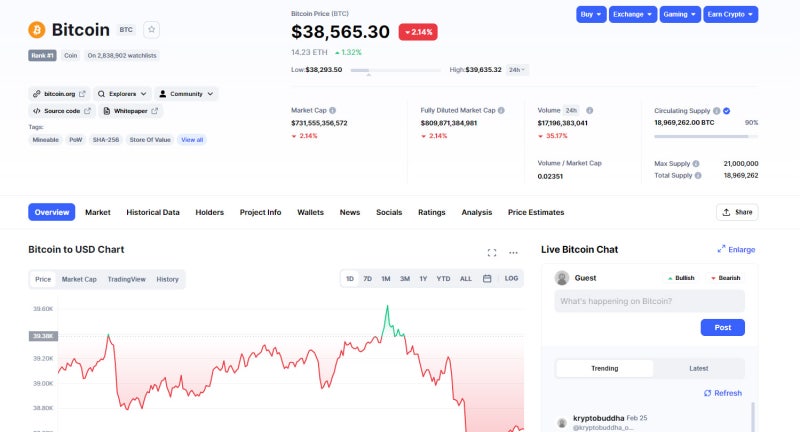Open the News tab
This screenshot has width=800, height=432.
click(x=350, y=212)
